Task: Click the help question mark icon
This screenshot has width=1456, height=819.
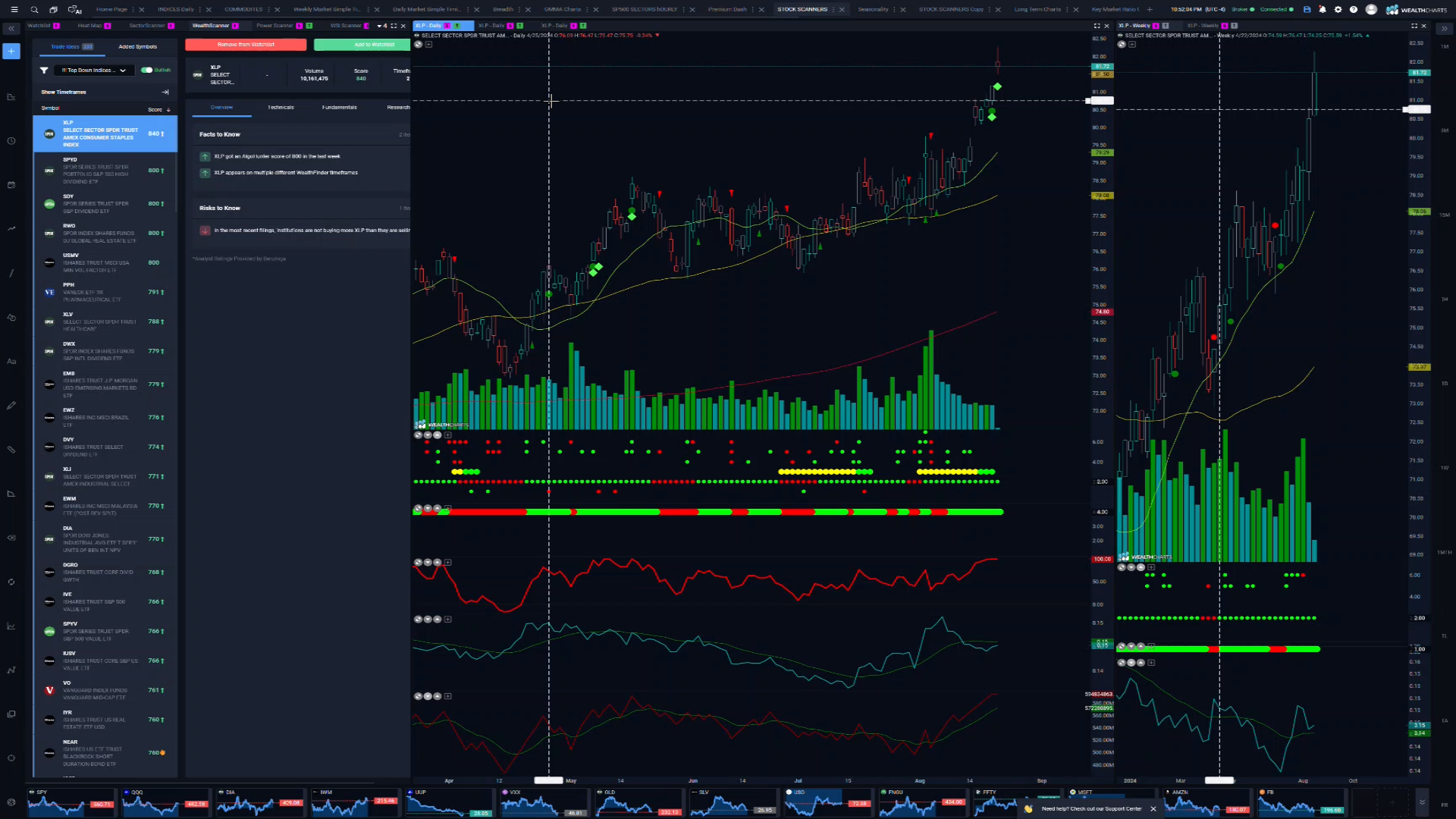Action: pos(1354,9)
